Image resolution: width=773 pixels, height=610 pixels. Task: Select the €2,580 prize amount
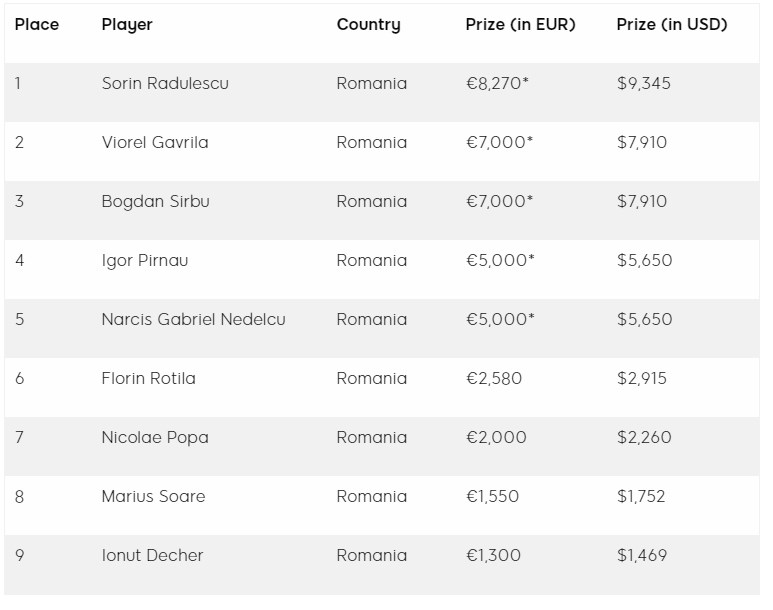494,379
